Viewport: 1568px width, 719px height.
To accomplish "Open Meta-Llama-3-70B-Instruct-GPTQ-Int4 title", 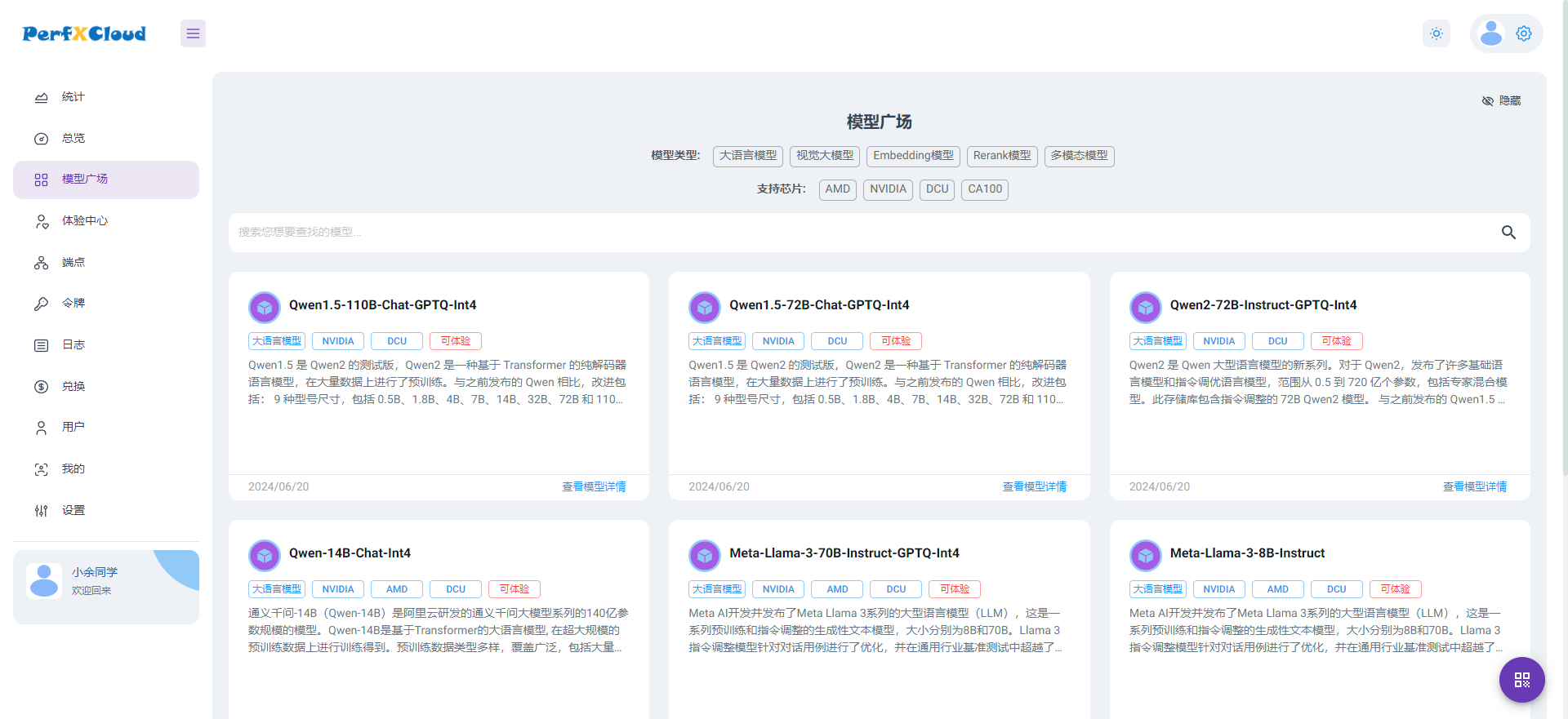I will point(844,553).
